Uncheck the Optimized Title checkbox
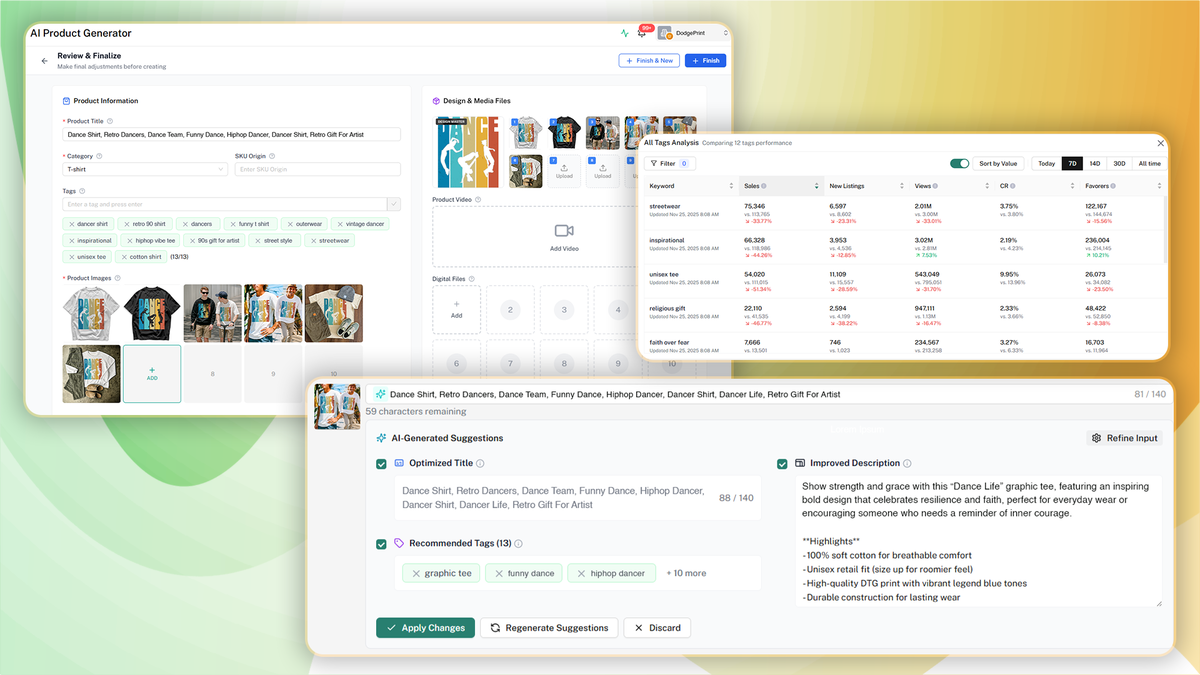 (x=381, y=463)
